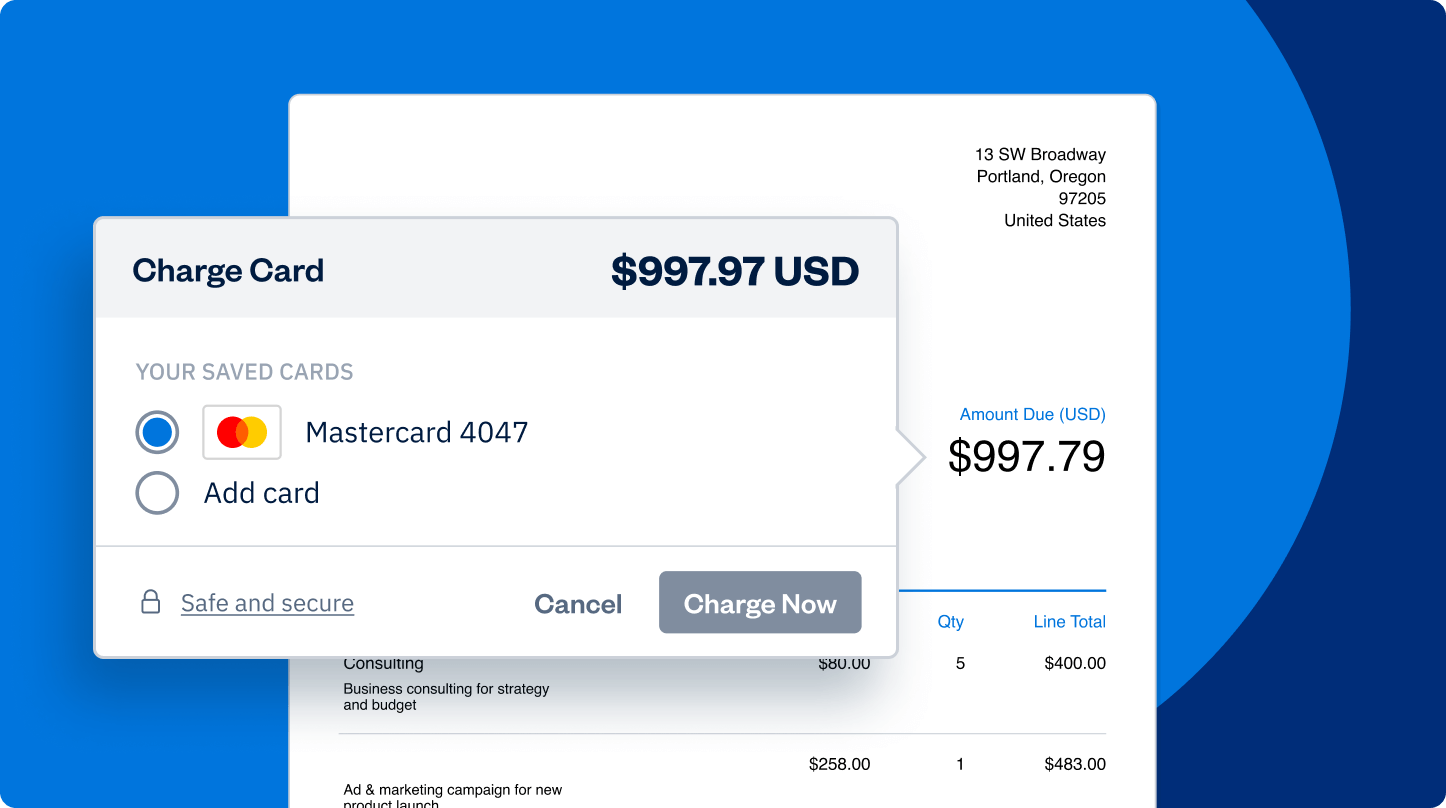
Task: Click the $400.00 line total
Action: pyautogui.click(x=1075, y=663)
